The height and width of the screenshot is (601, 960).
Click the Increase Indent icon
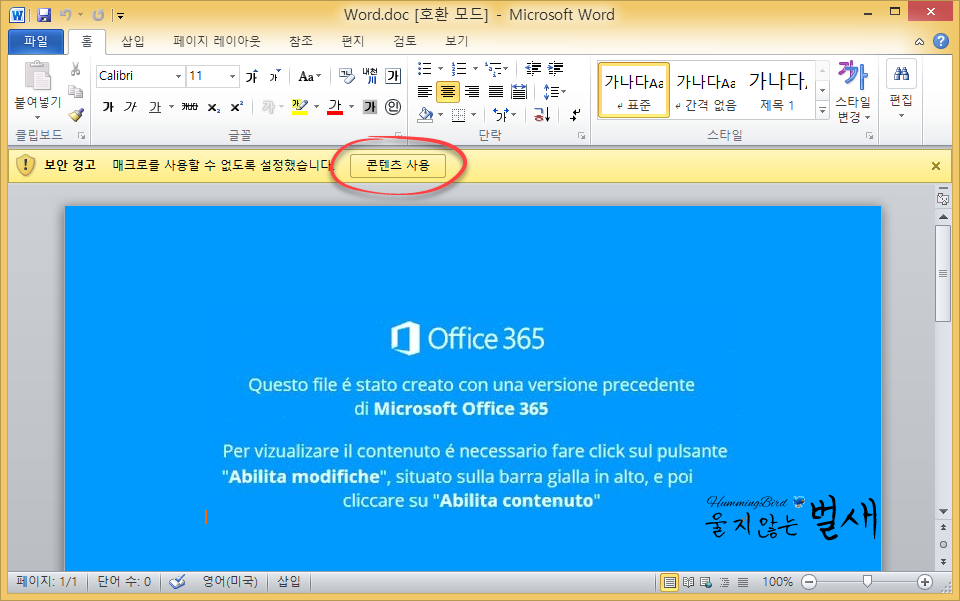click(555, 69)
